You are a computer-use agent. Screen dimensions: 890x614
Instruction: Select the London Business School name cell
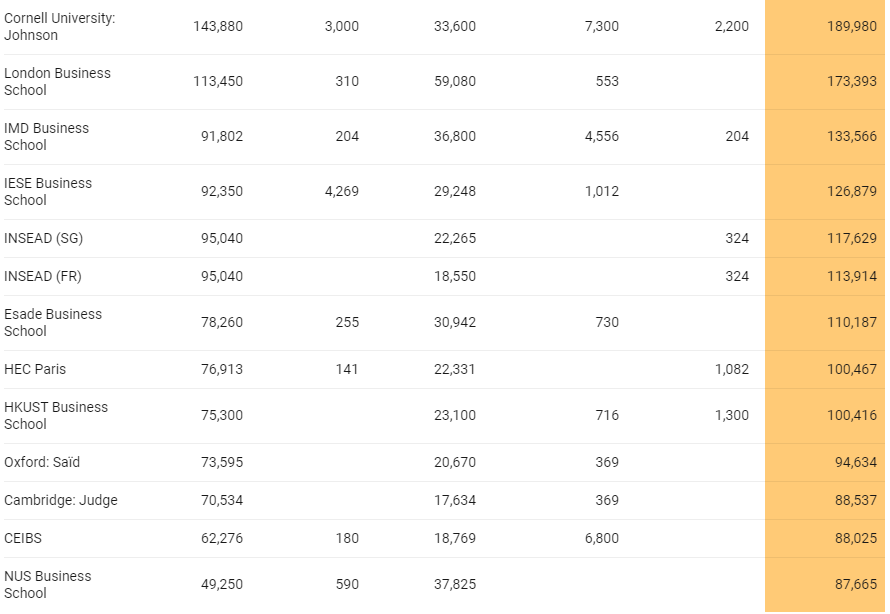click(x=57, y=82)
